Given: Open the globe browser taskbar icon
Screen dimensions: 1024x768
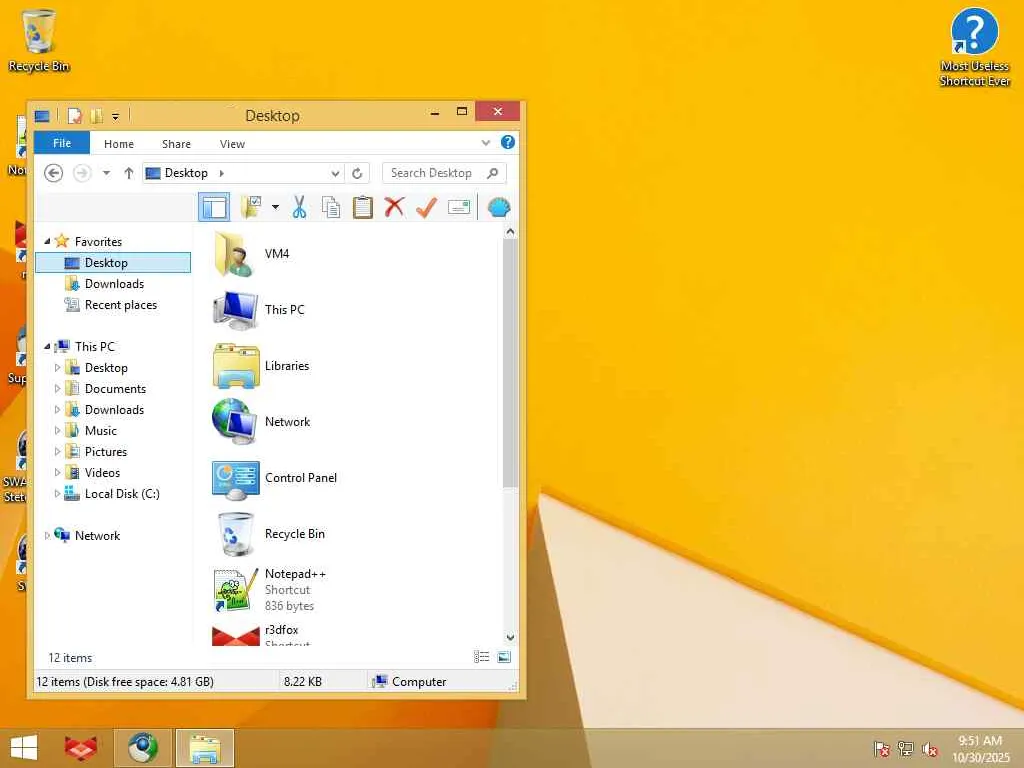Looking at the screenshot, I should (x=143, y=748).
